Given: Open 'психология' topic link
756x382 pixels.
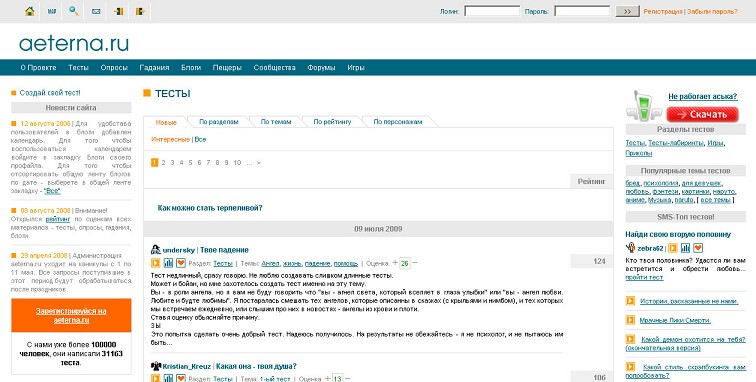Looking at the screenshot, I should [x=661, y=183].
